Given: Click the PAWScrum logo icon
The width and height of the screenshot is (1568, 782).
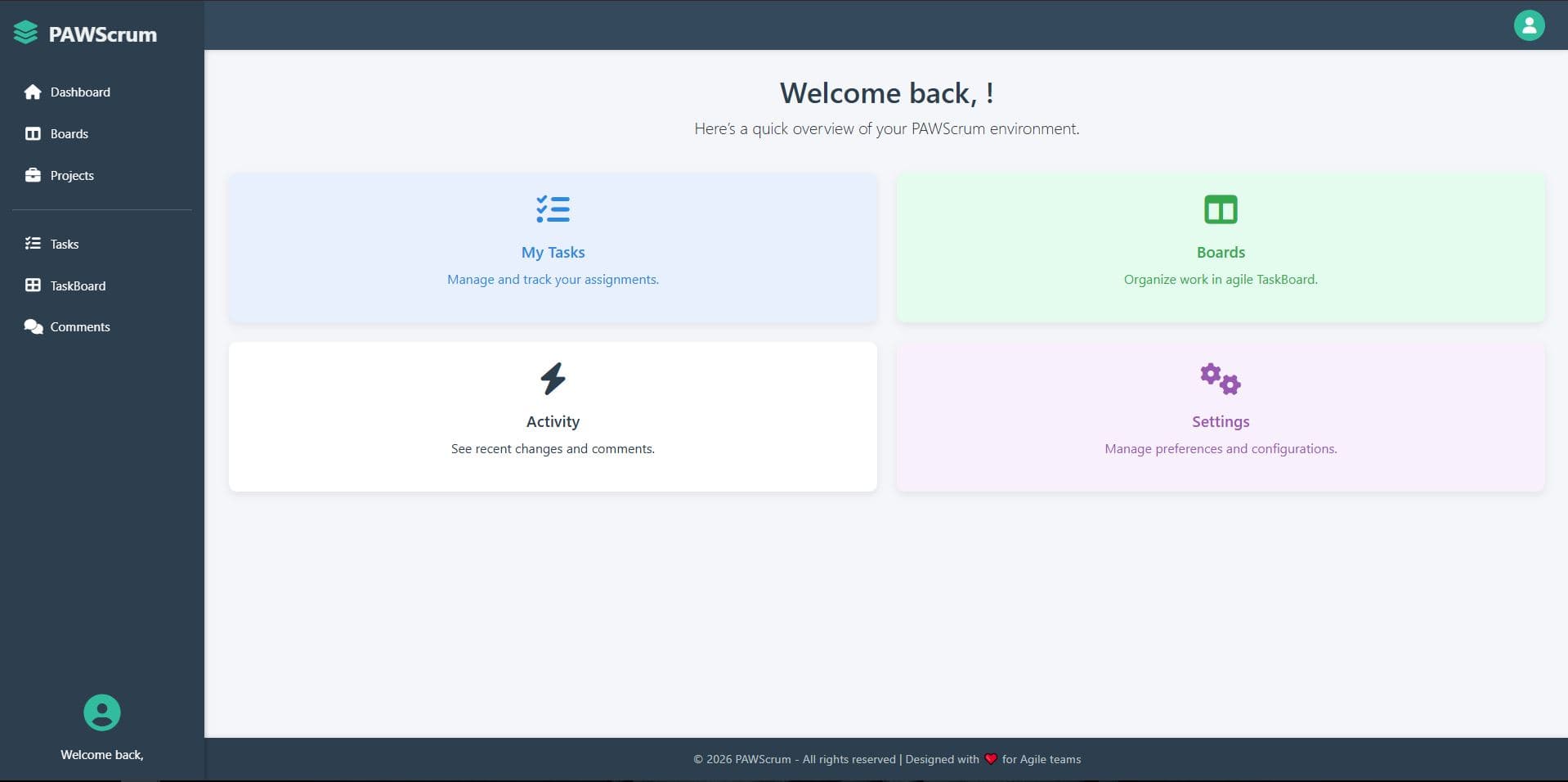Looking at the screenshot, I should point(25,33).
